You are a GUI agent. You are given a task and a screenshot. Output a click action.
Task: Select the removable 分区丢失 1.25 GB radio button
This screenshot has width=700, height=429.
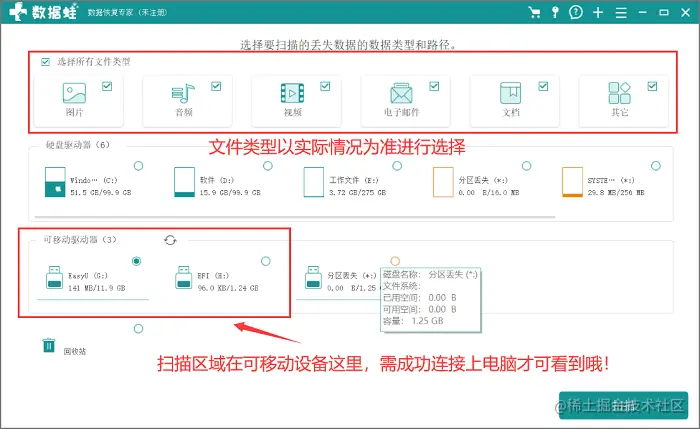point(395,260)
